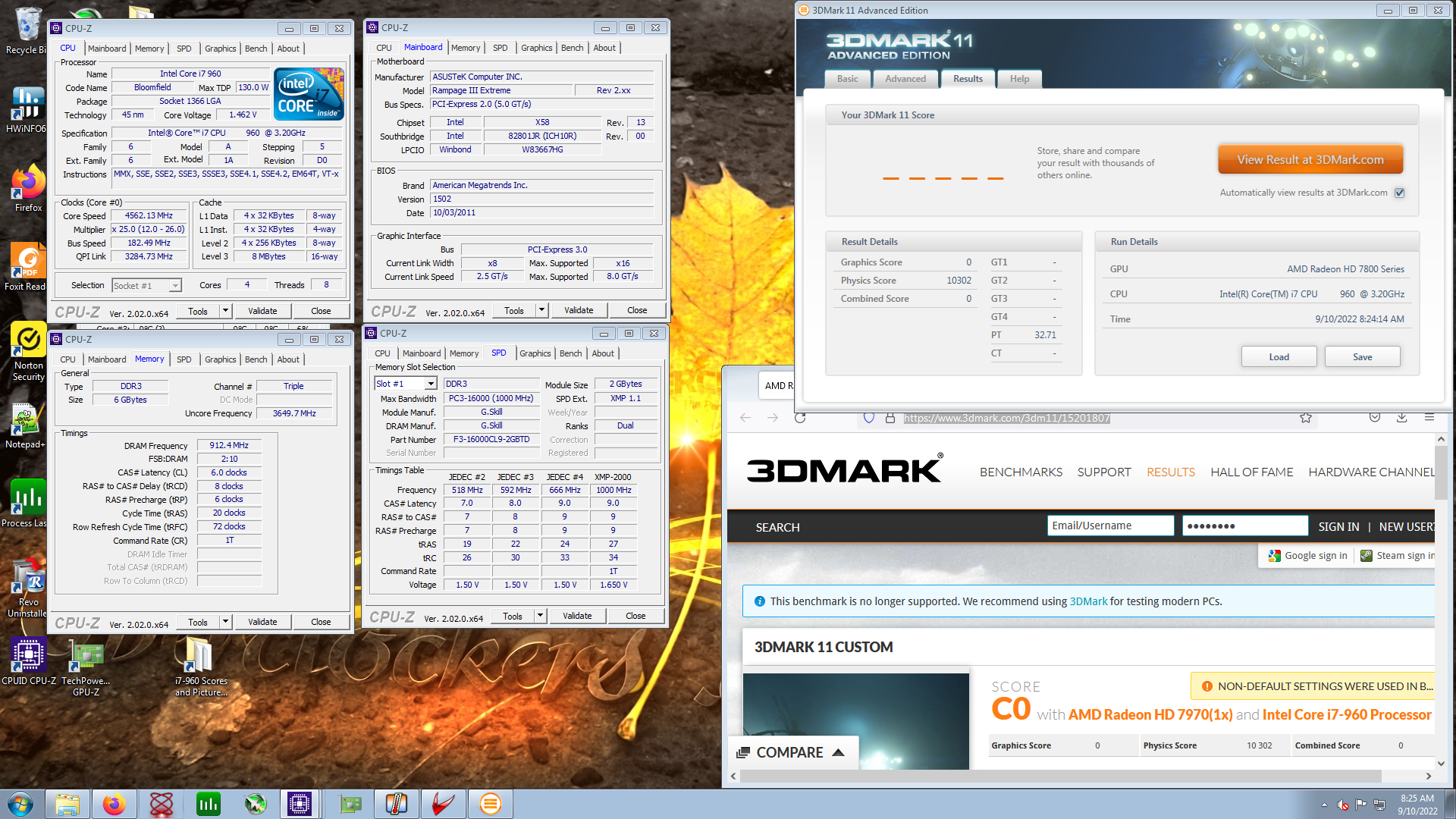The image size is (1456, 819).
Task: Click the password input field
Action: point(1245,526)
